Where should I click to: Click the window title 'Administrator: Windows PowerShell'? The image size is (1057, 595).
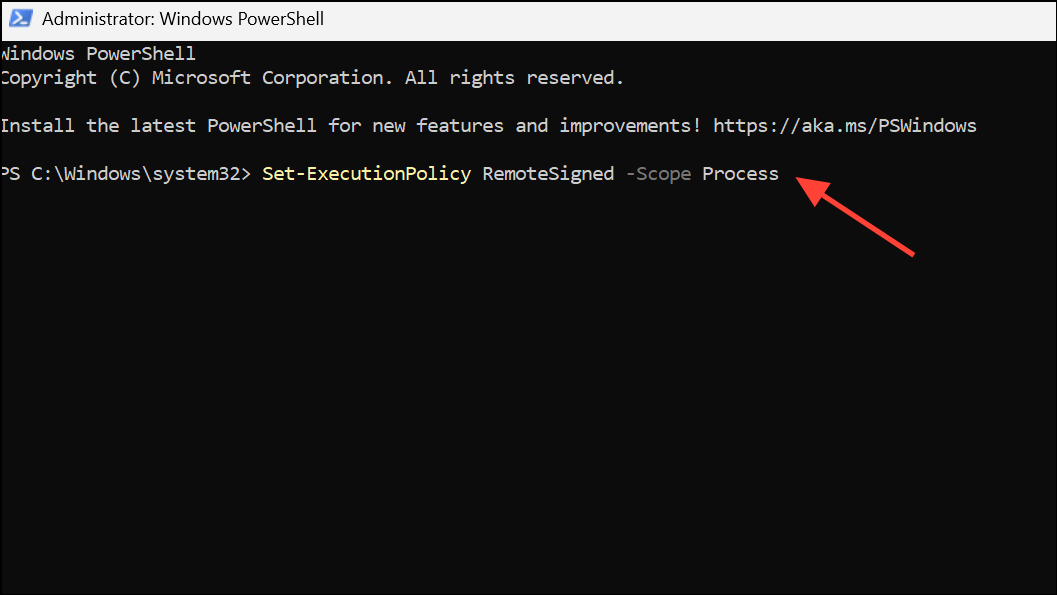coord(183,19)
